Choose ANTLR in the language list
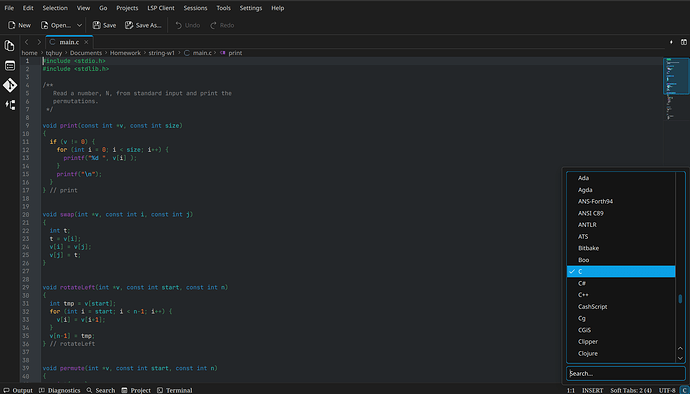Viewport: 690px width, 394px height. (621, 225)
